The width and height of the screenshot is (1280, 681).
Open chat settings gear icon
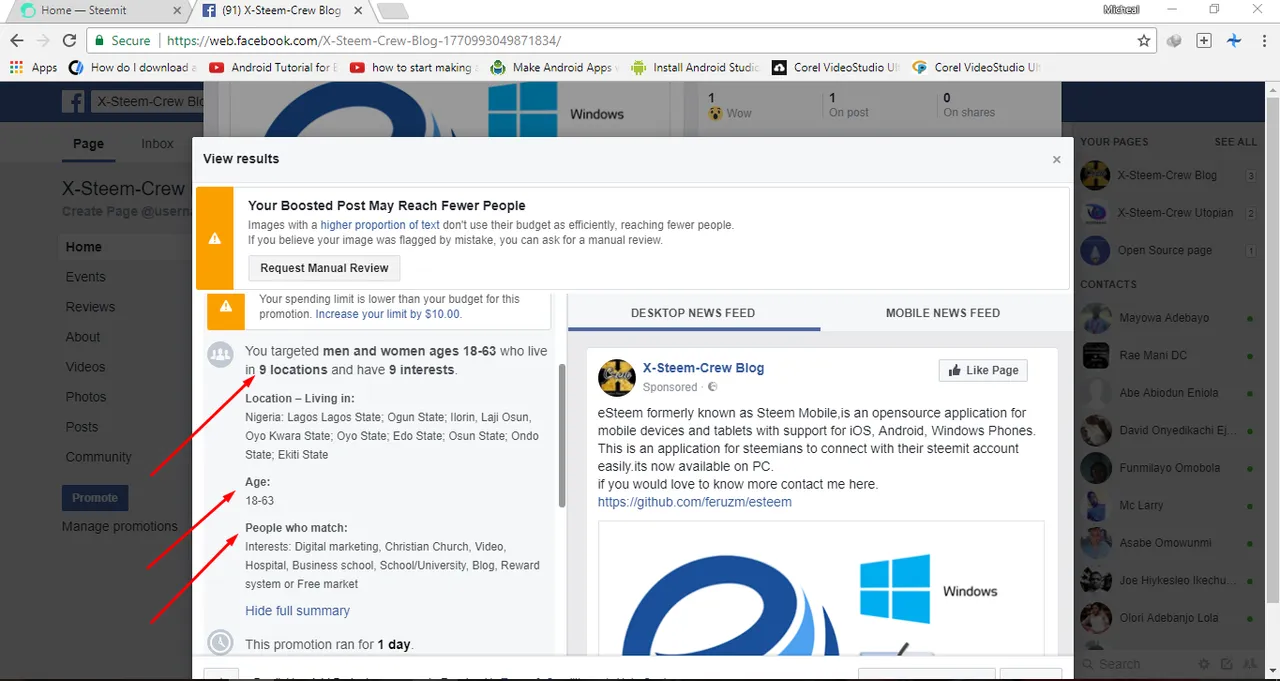1204,664
